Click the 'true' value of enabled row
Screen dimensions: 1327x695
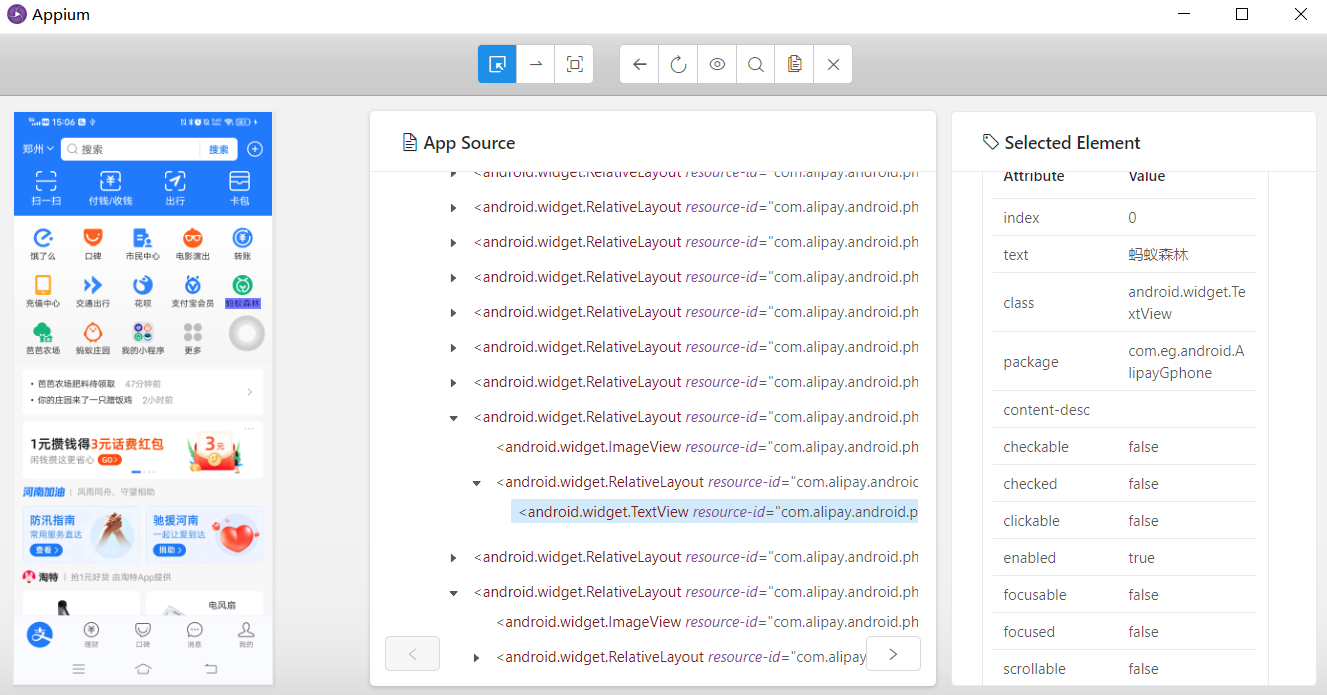pyautogui.click(x=1141, y=558)
